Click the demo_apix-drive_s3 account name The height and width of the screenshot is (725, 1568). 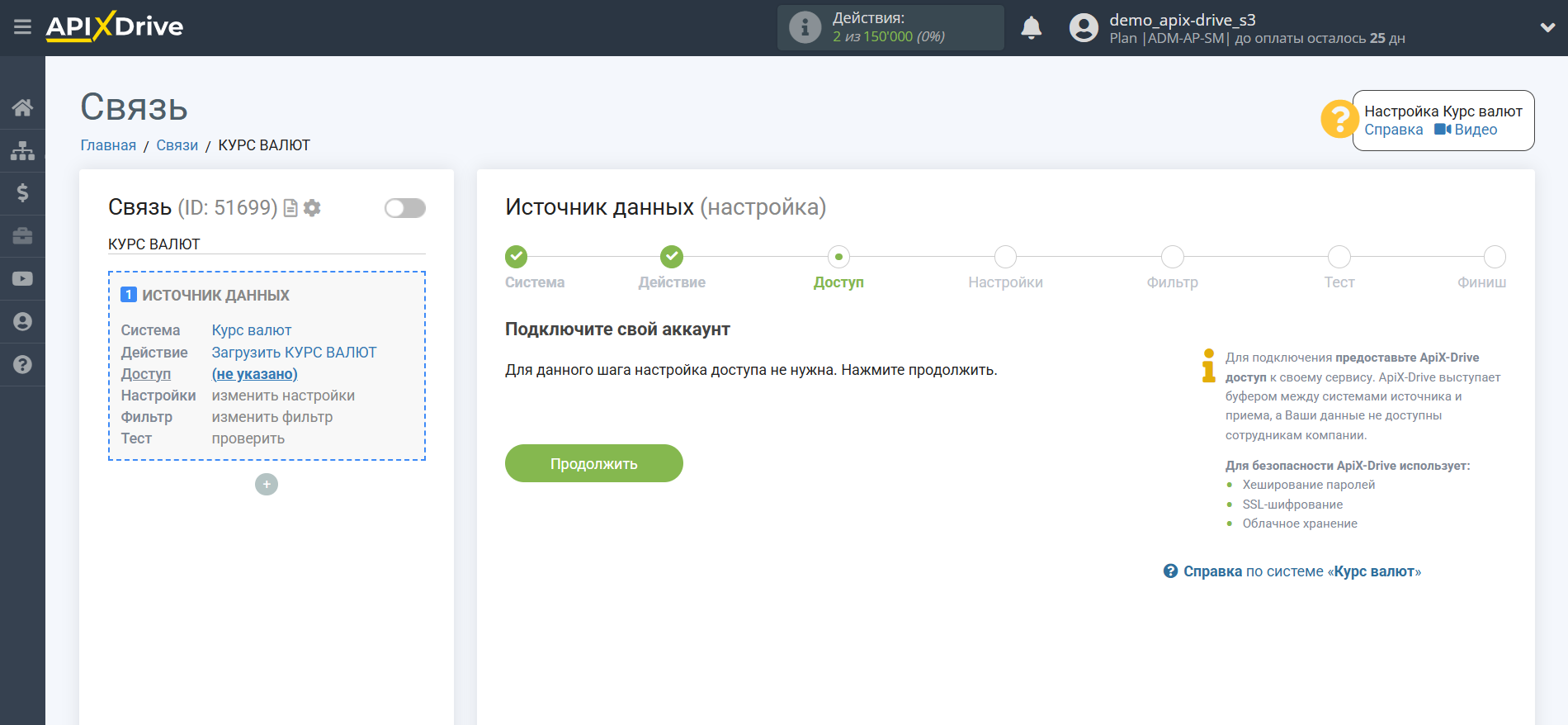click(1182, 20)
